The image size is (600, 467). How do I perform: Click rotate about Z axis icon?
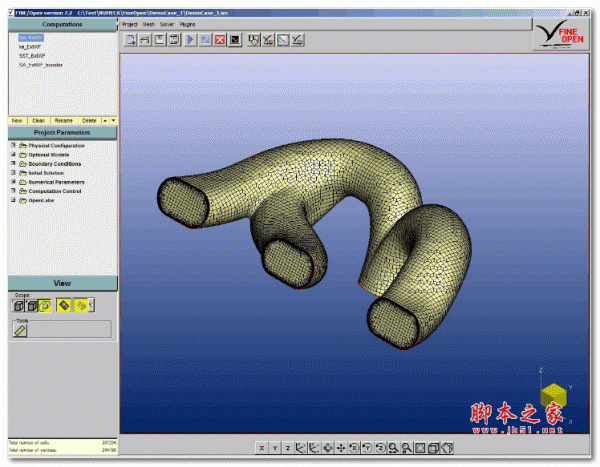pyautogui.click(x=380, y=447)
